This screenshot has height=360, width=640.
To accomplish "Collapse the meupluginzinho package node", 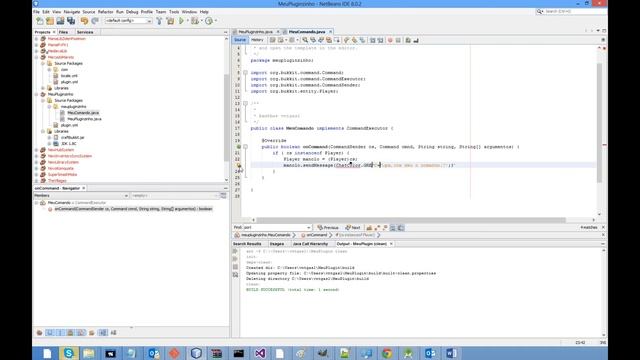I will pos(49,107).
